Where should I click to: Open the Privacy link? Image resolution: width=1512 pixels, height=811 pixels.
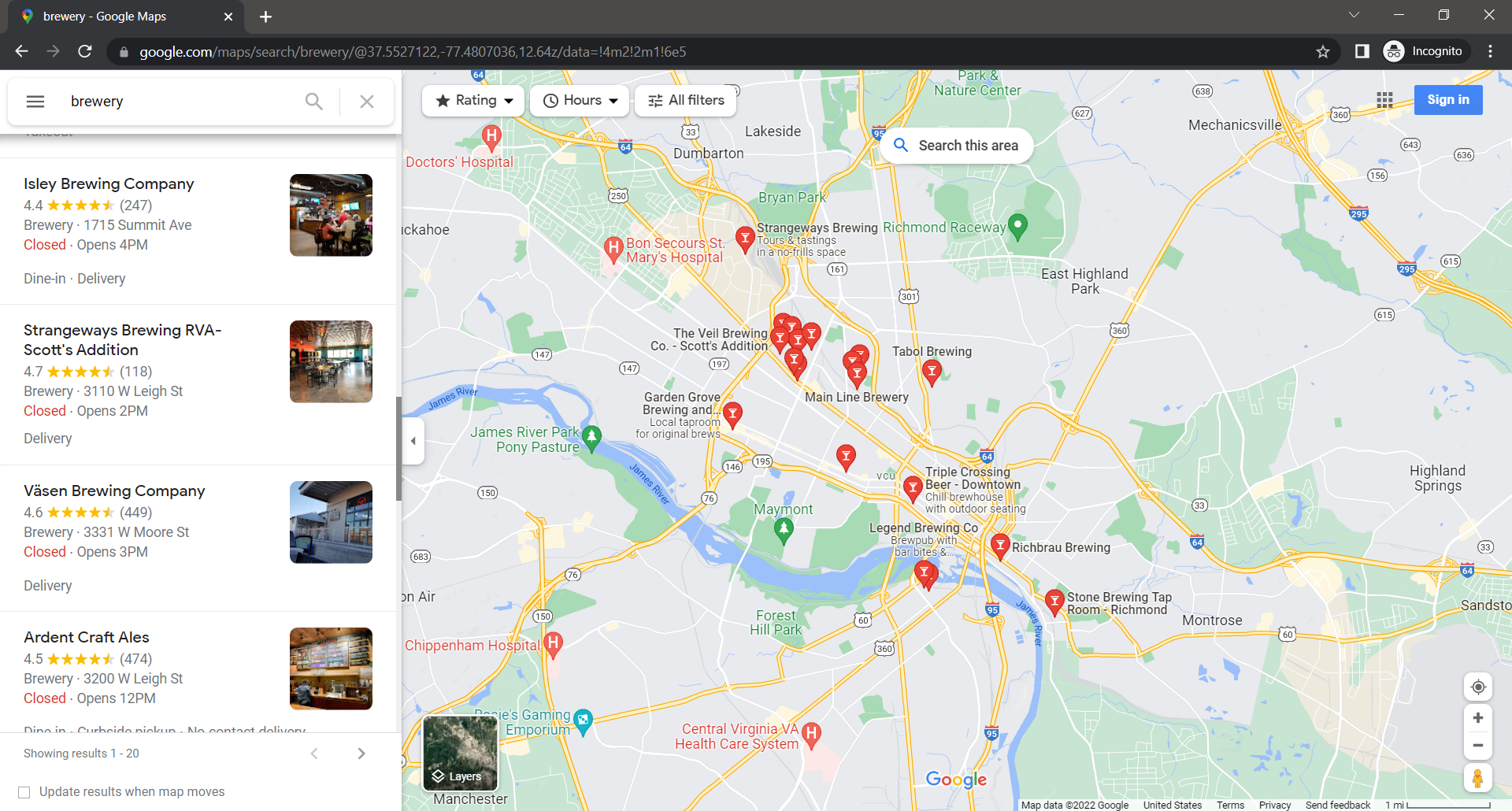click(x=1274, y=805)
